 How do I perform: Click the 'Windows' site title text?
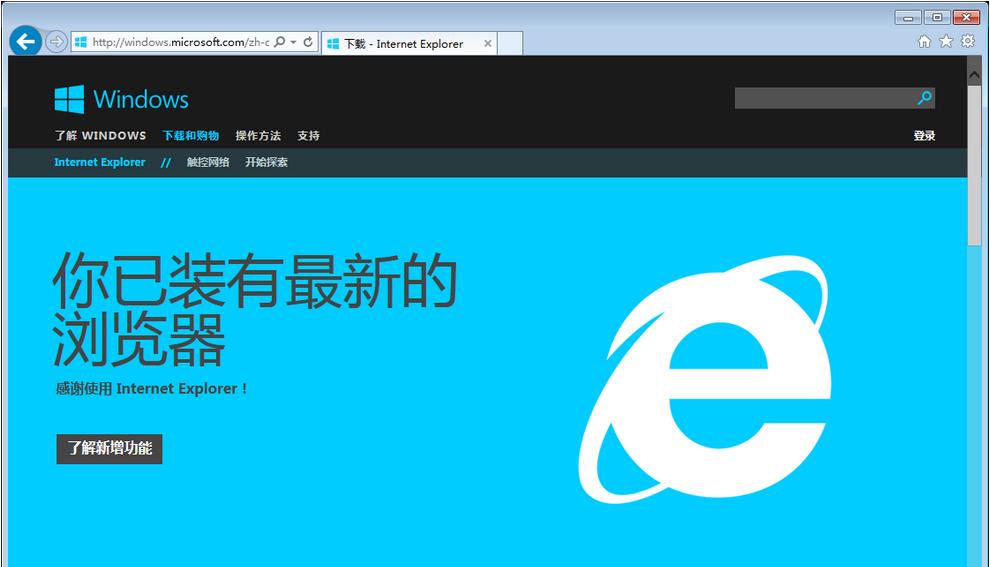click(x=141, y=100)
